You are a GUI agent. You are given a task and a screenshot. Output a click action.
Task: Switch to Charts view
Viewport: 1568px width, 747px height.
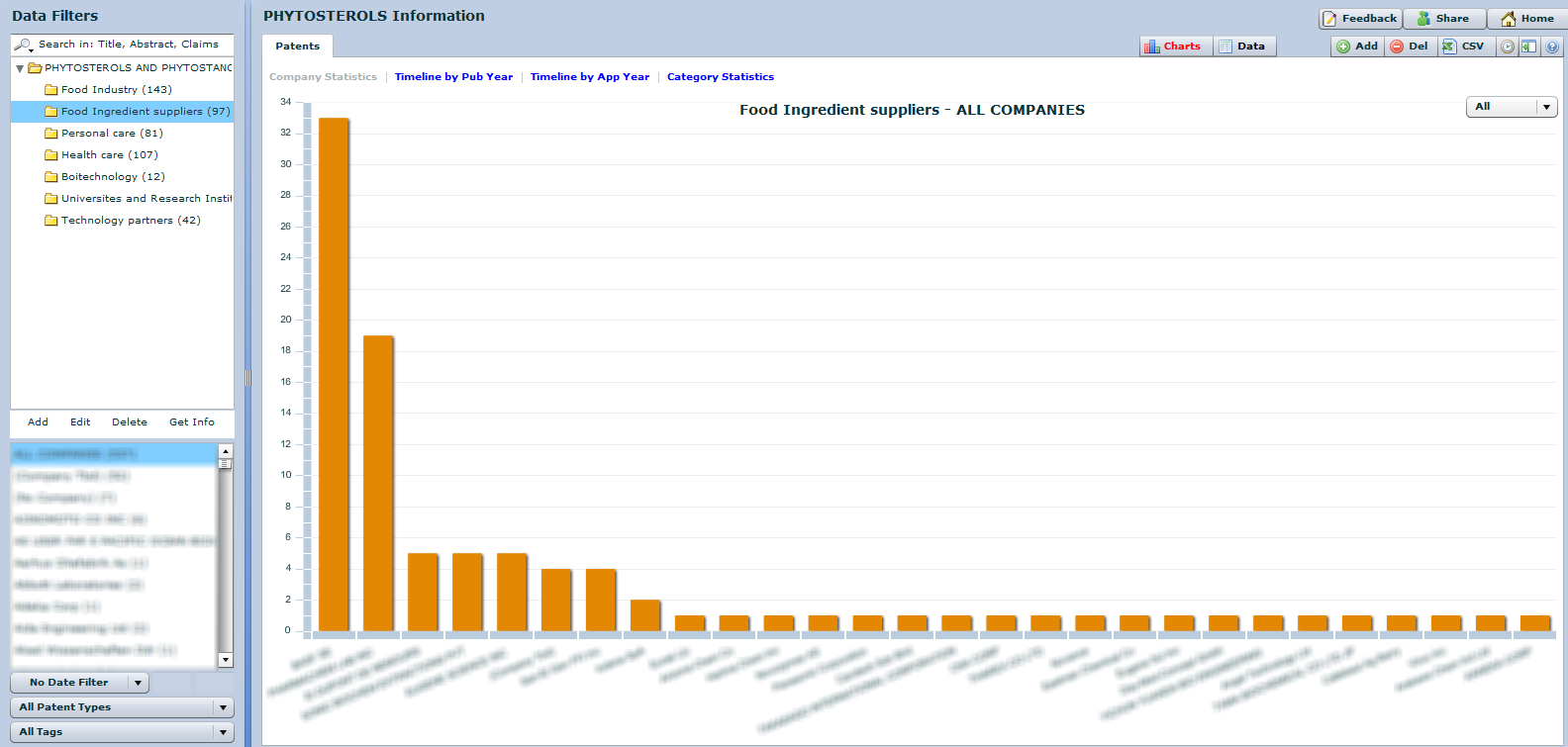click(x=1174, y=47)
